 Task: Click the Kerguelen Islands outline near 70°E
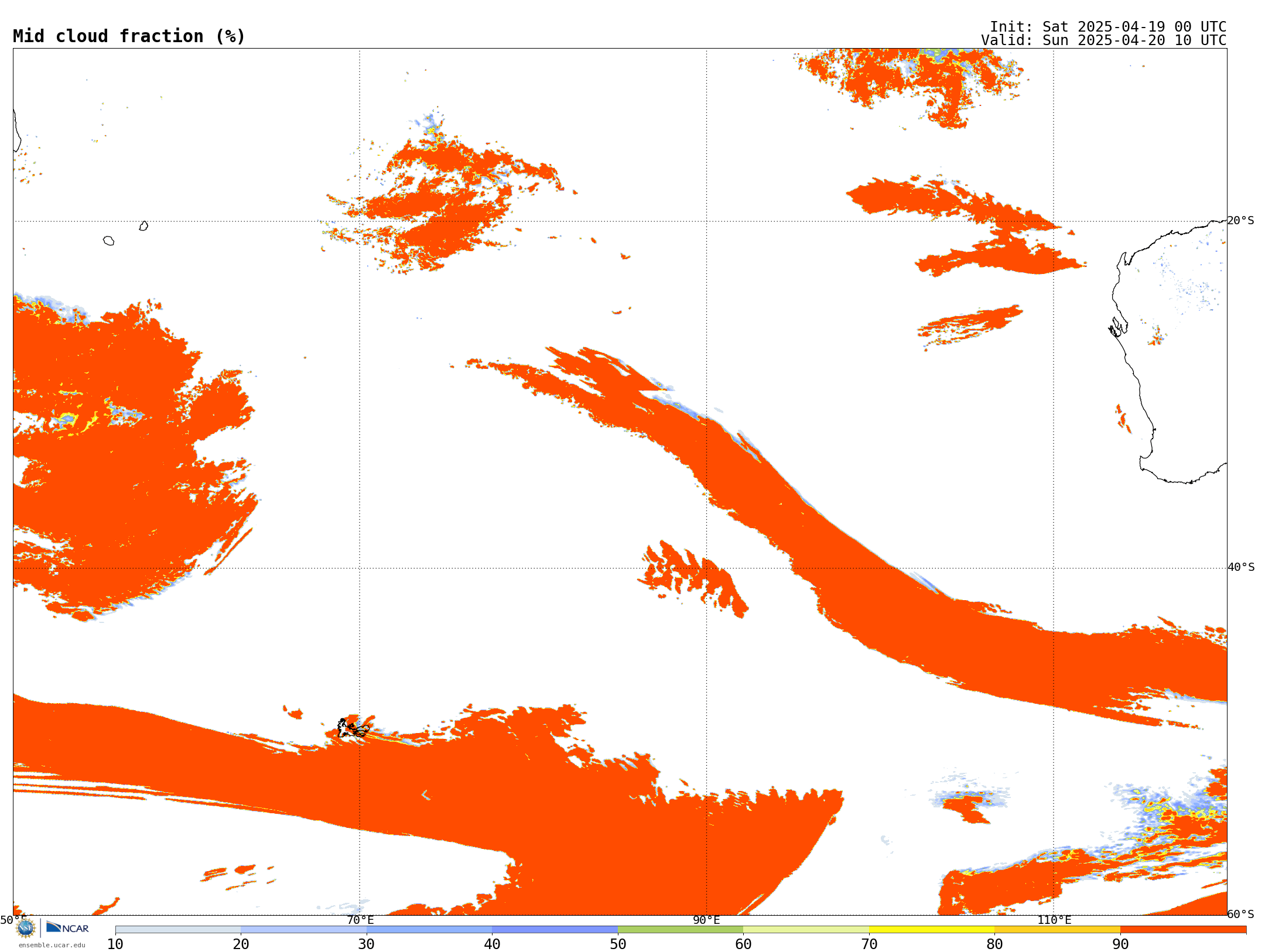point(353,728)
